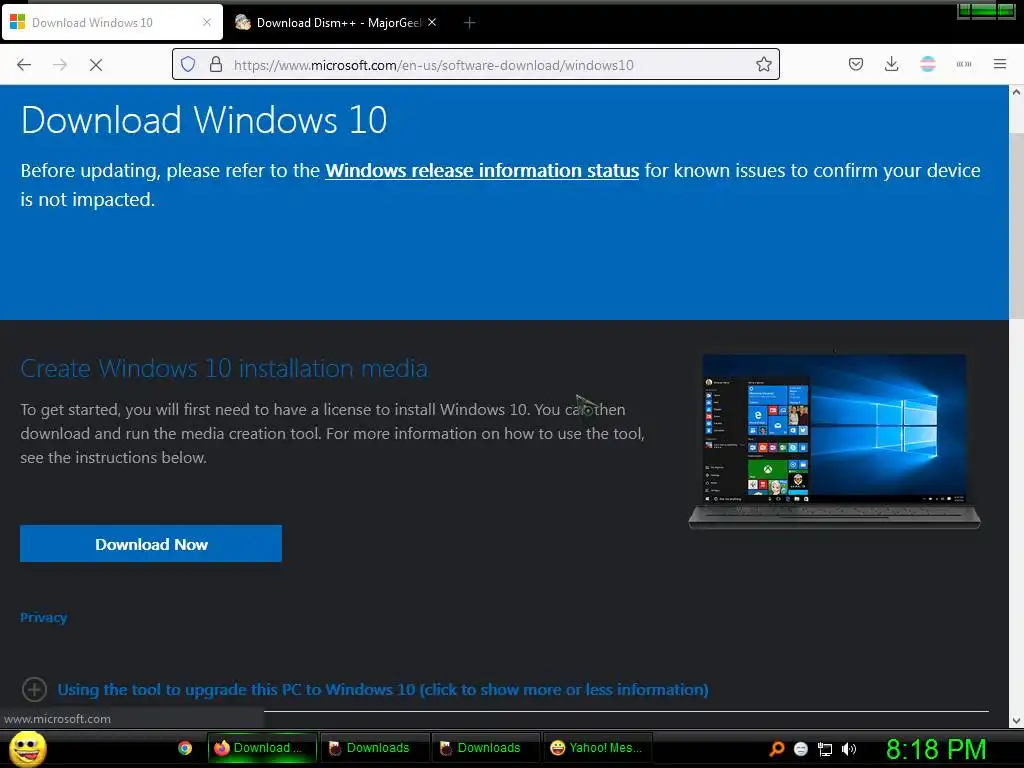Open Windows release information status link
This screenshot has width=1024, height=768.
(x=482, y=170)
